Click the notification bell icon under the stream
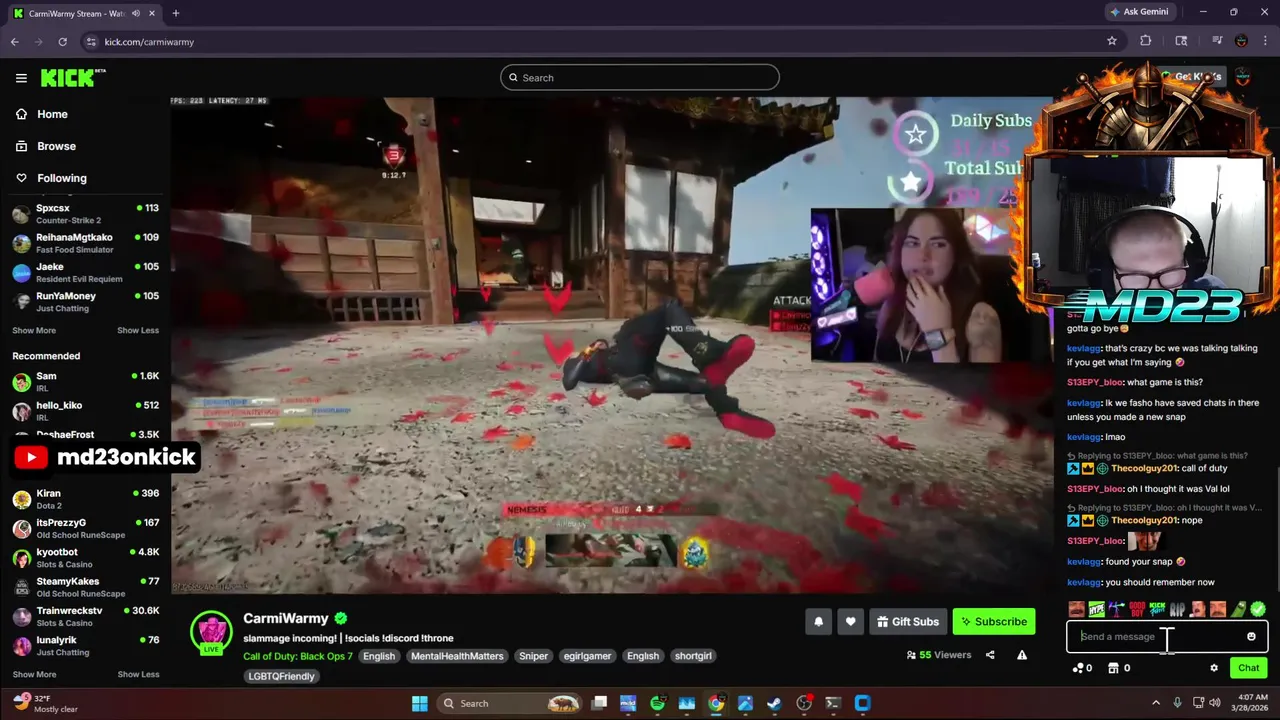 pos(818,622)
